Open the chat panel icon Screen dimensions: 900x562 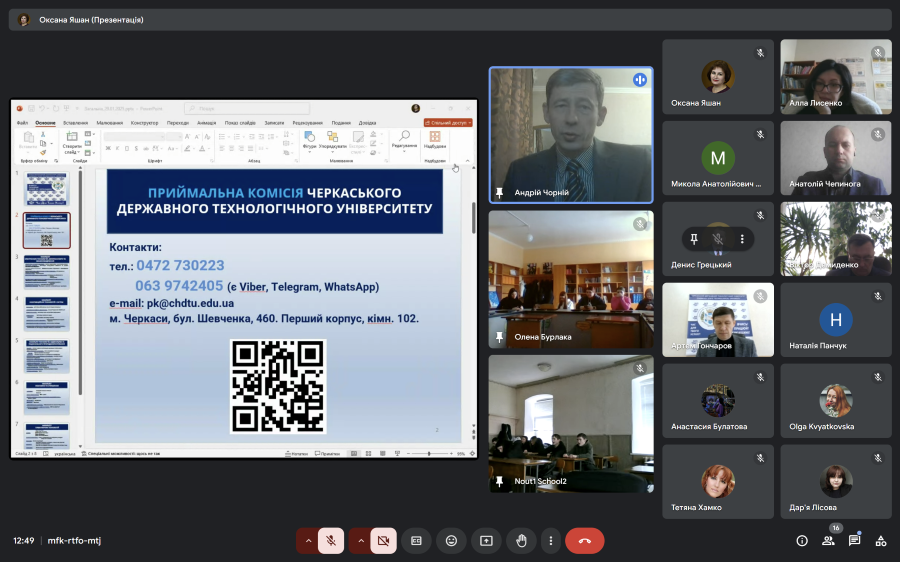(x=855, y=541)
